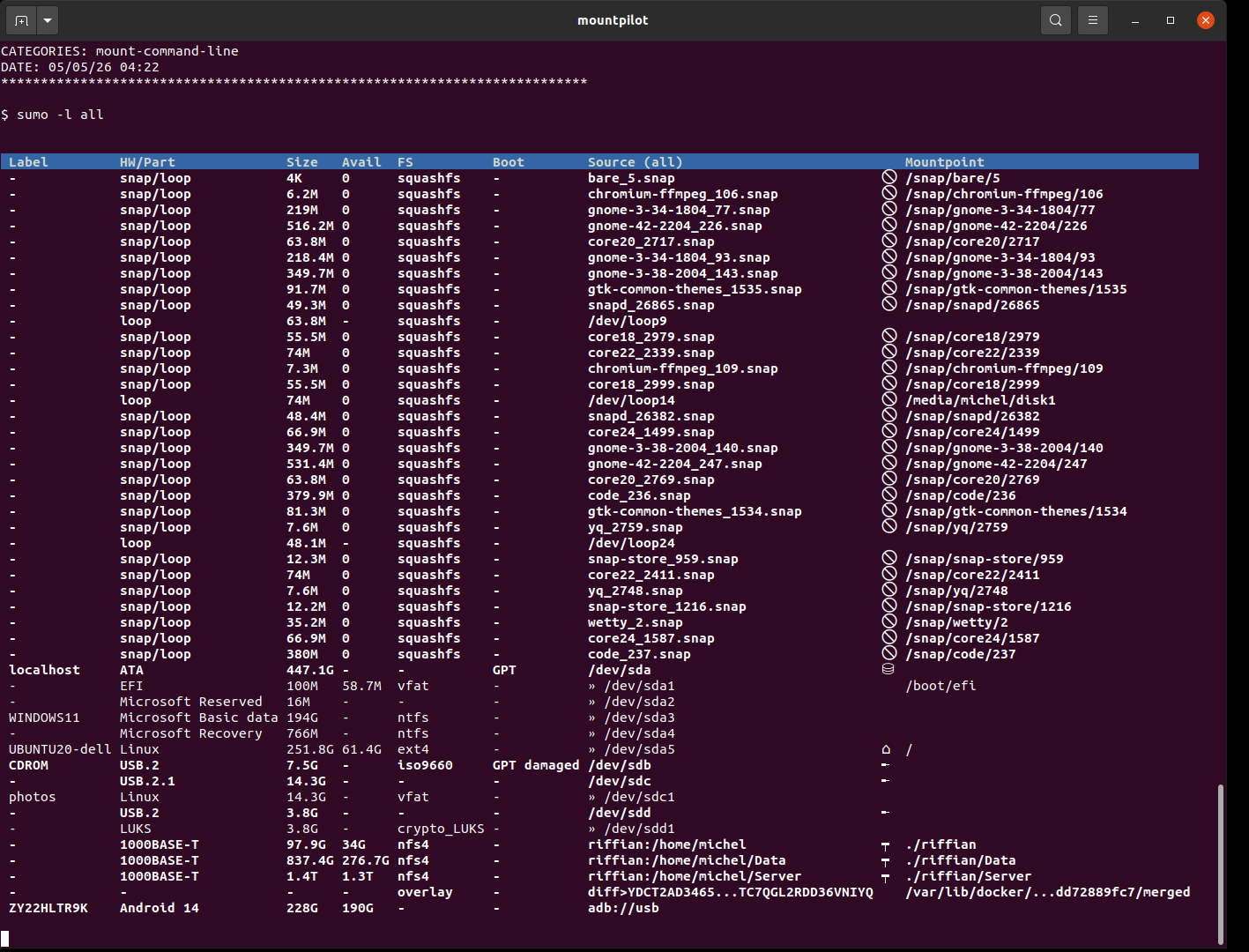1249x952 pixels.
Task: Click network icon beside ./riffian/Data
Action: [885, 861]
